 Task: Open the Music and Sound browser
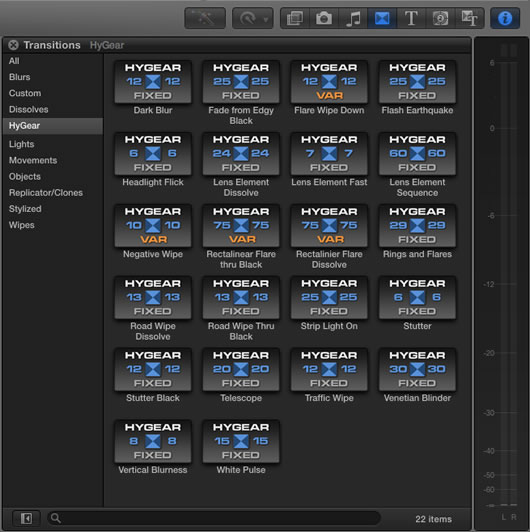tap(353, 18)
